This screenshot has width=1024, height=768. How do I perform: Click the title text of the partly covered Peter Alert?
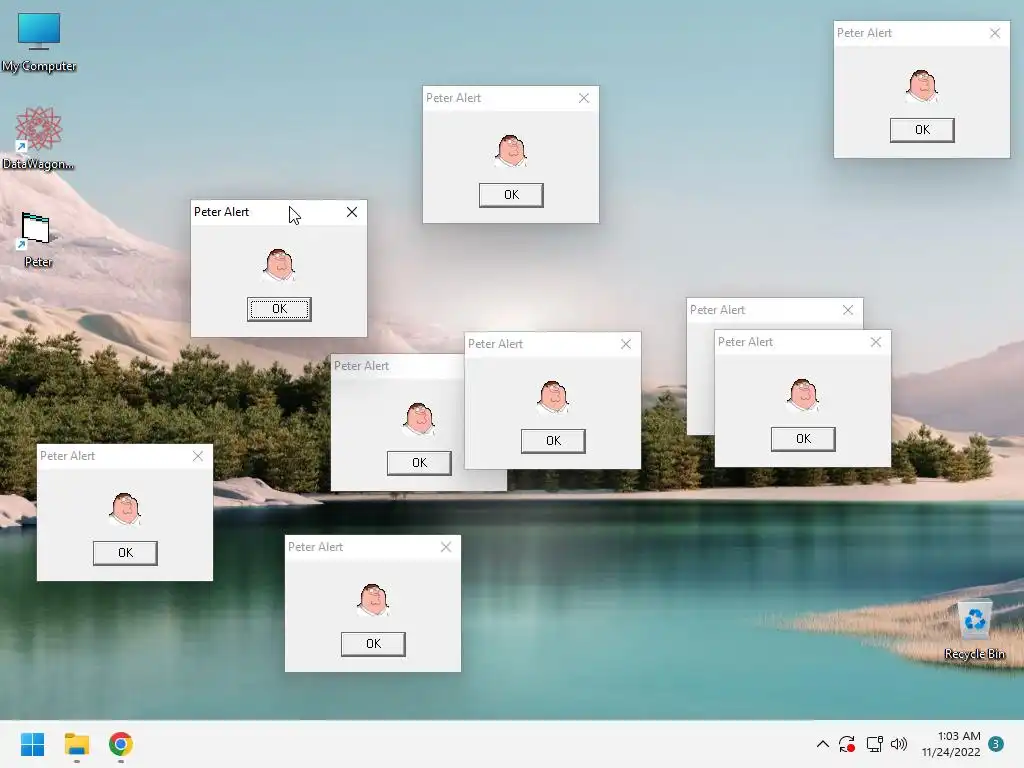click(361, 366)
